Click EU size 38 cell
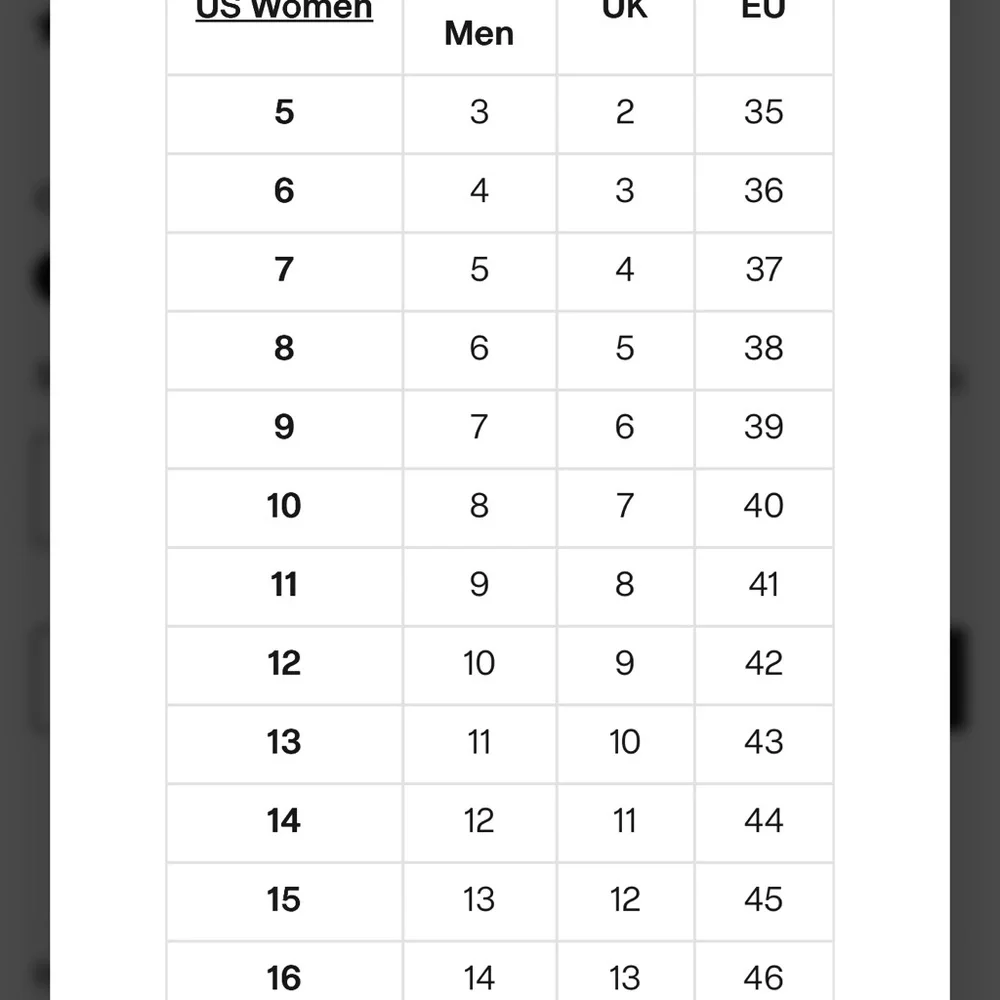This screenshot has width=1000, height=1000. [763, 348]
